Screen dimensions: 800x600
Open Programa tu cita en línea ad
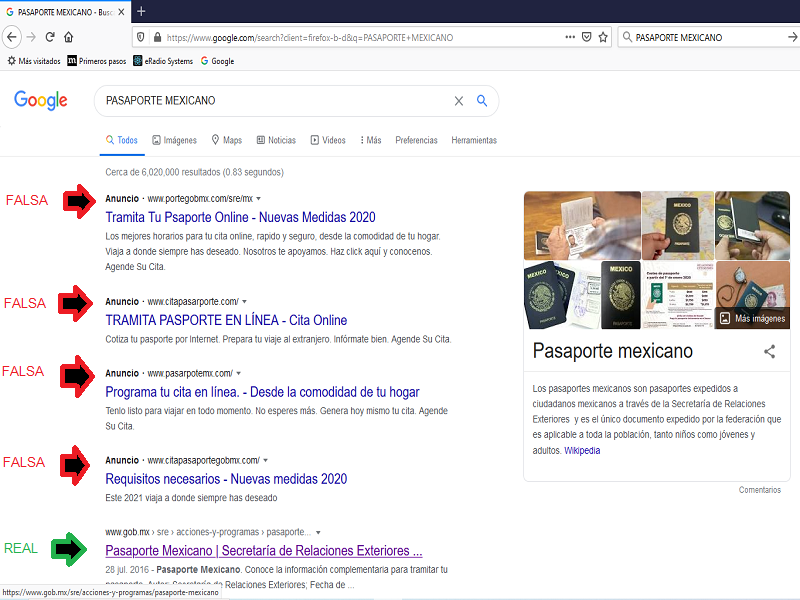click(262, 392)
